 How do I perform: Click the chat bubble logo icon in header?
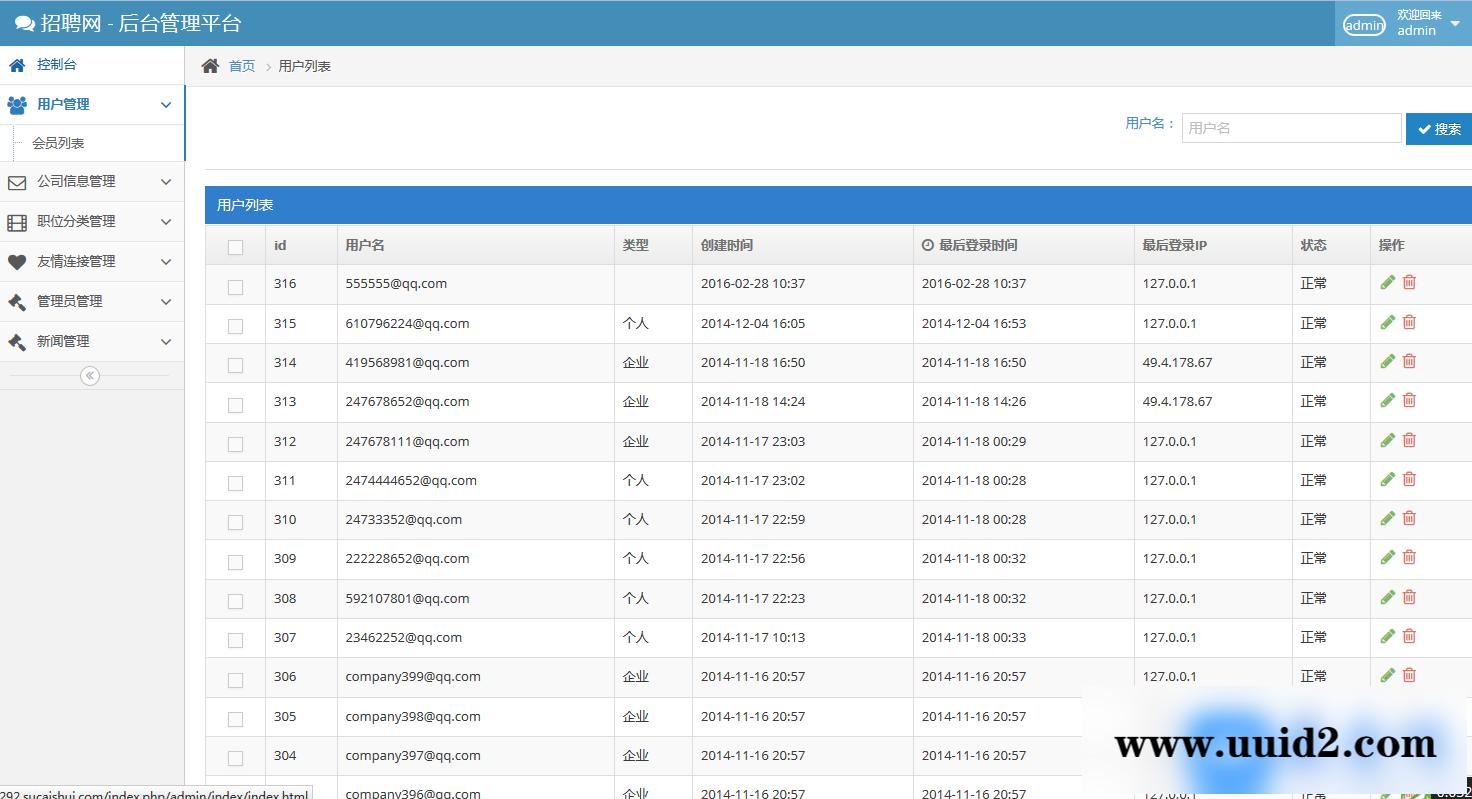click(25, 22)
